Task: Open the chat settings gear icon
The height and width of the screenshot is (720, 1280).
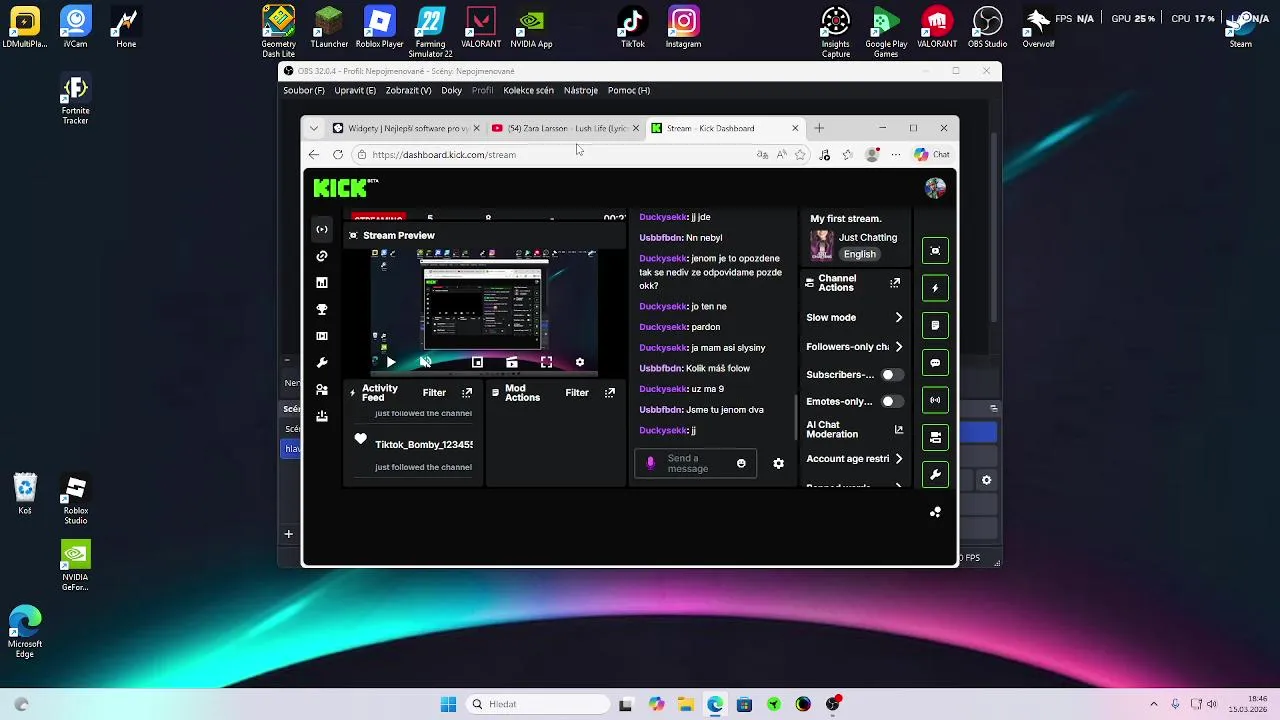Action: [x=778, y=464]
